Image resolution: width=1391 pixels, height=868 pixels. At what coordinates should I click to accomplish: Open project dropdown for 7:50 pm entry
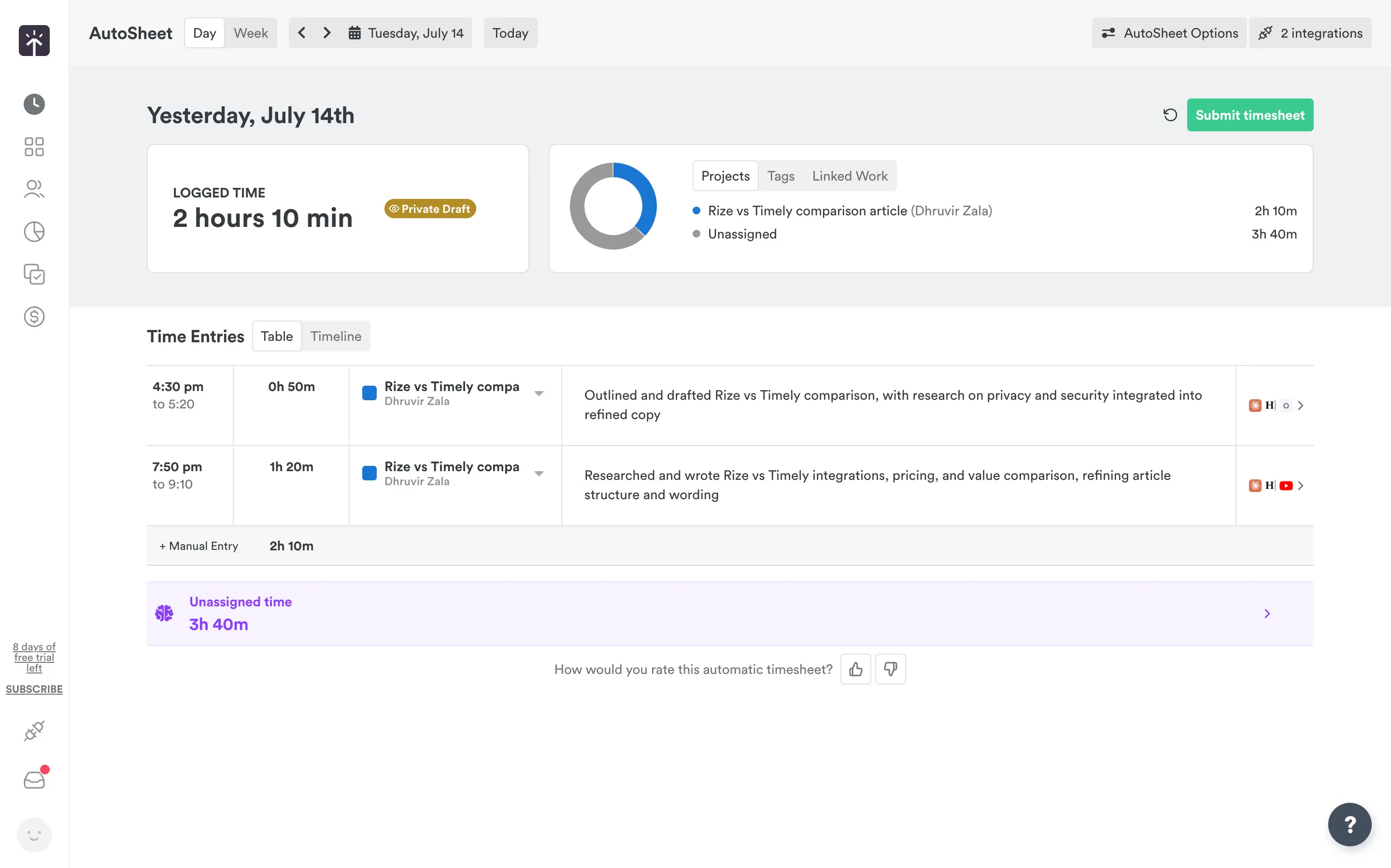(539, 474)
